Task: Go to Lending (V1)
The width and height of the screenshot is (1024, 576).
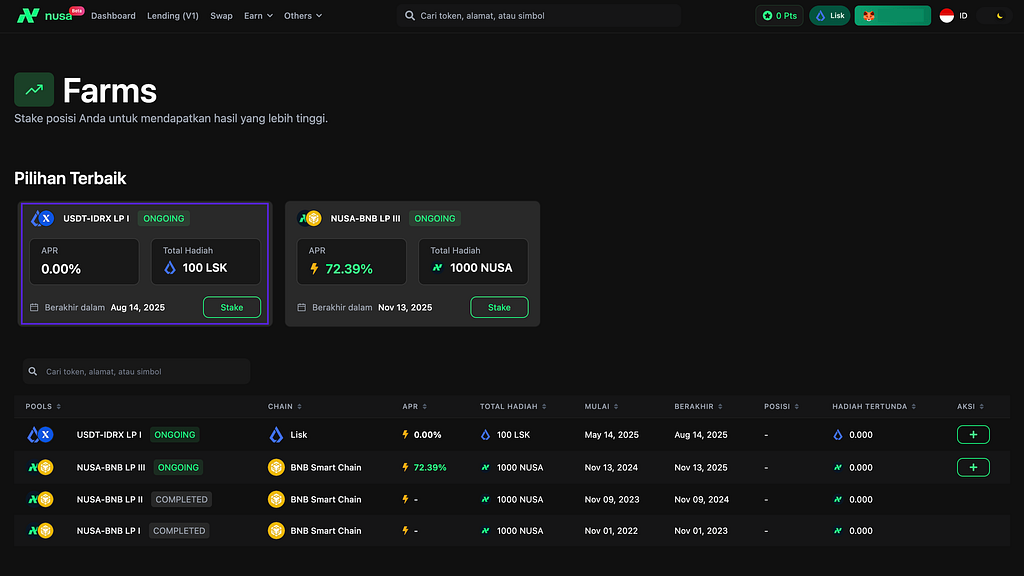Action: (172, 16)
